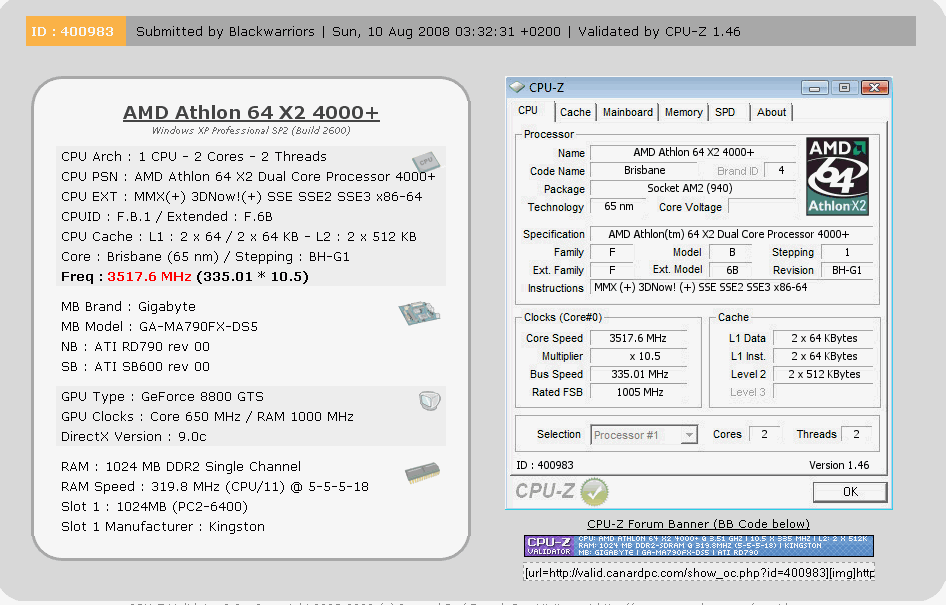Screen dimensions: 946x605
Task: Click the Revision BH-G1 value
Action: tap(847, 270)
